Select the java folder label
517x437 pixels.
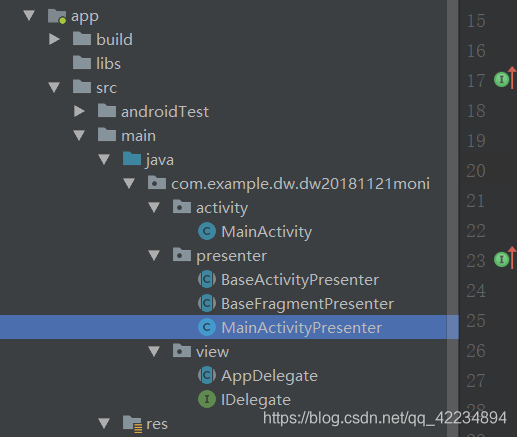[x=160, y=160]
